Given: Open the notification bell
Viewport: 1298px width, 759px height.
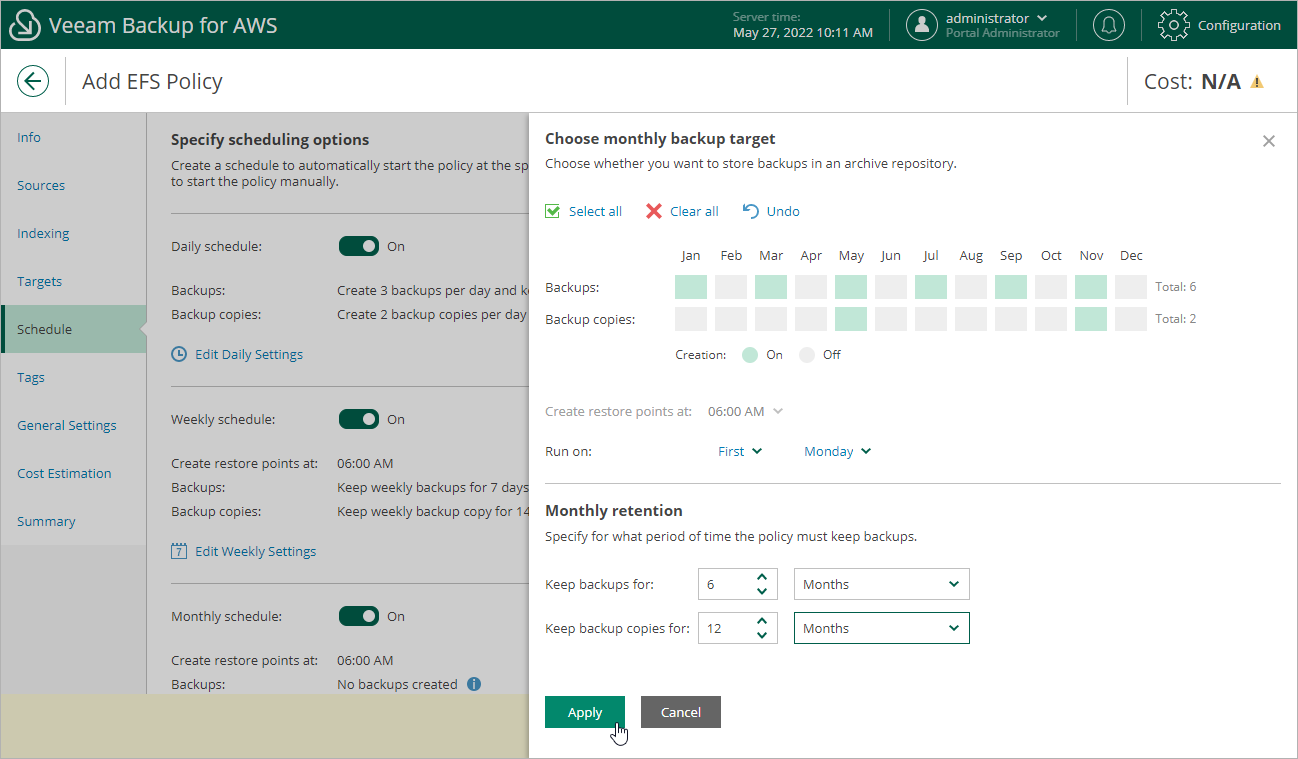Looking at the screenshot, I should 1108,25.
